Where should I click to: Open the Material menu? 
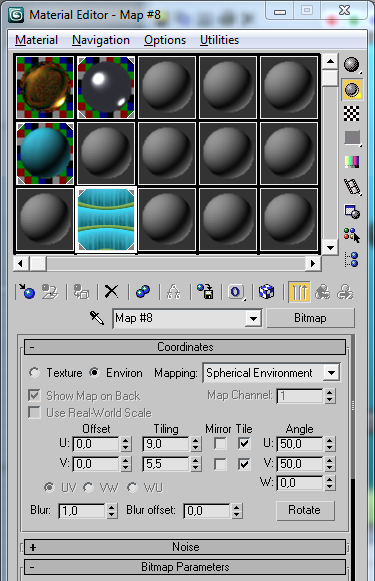pyautogui.click(x=36, y=40)
